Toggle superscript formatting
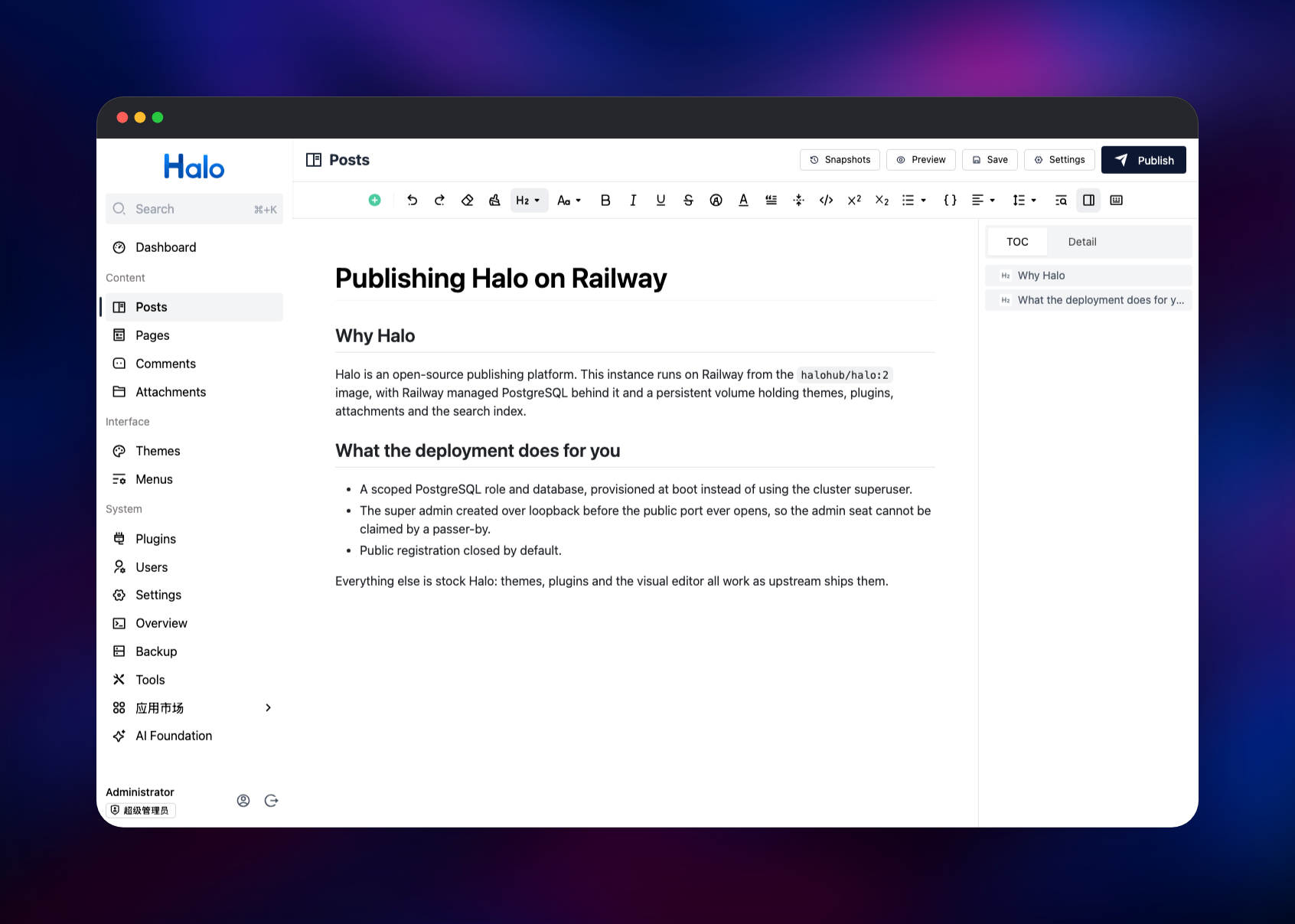This screenshot has height=924, width=1295. (854, 200)
